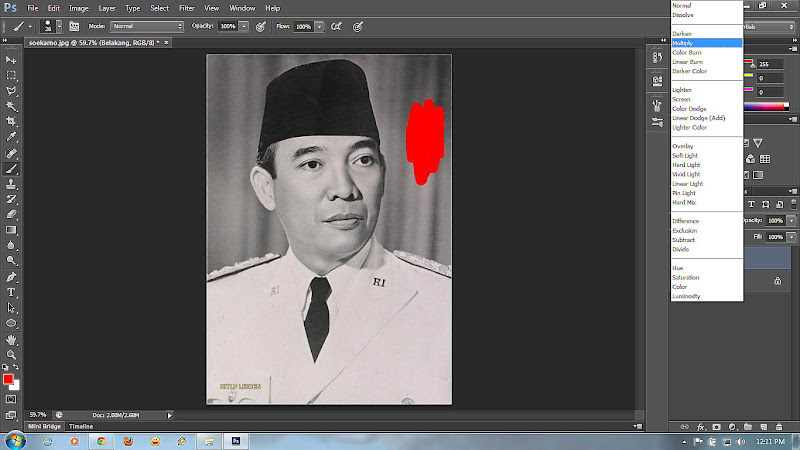Select the Spot Healing Brush tool
The image size is (800, 450).
(x=11, y=153)
